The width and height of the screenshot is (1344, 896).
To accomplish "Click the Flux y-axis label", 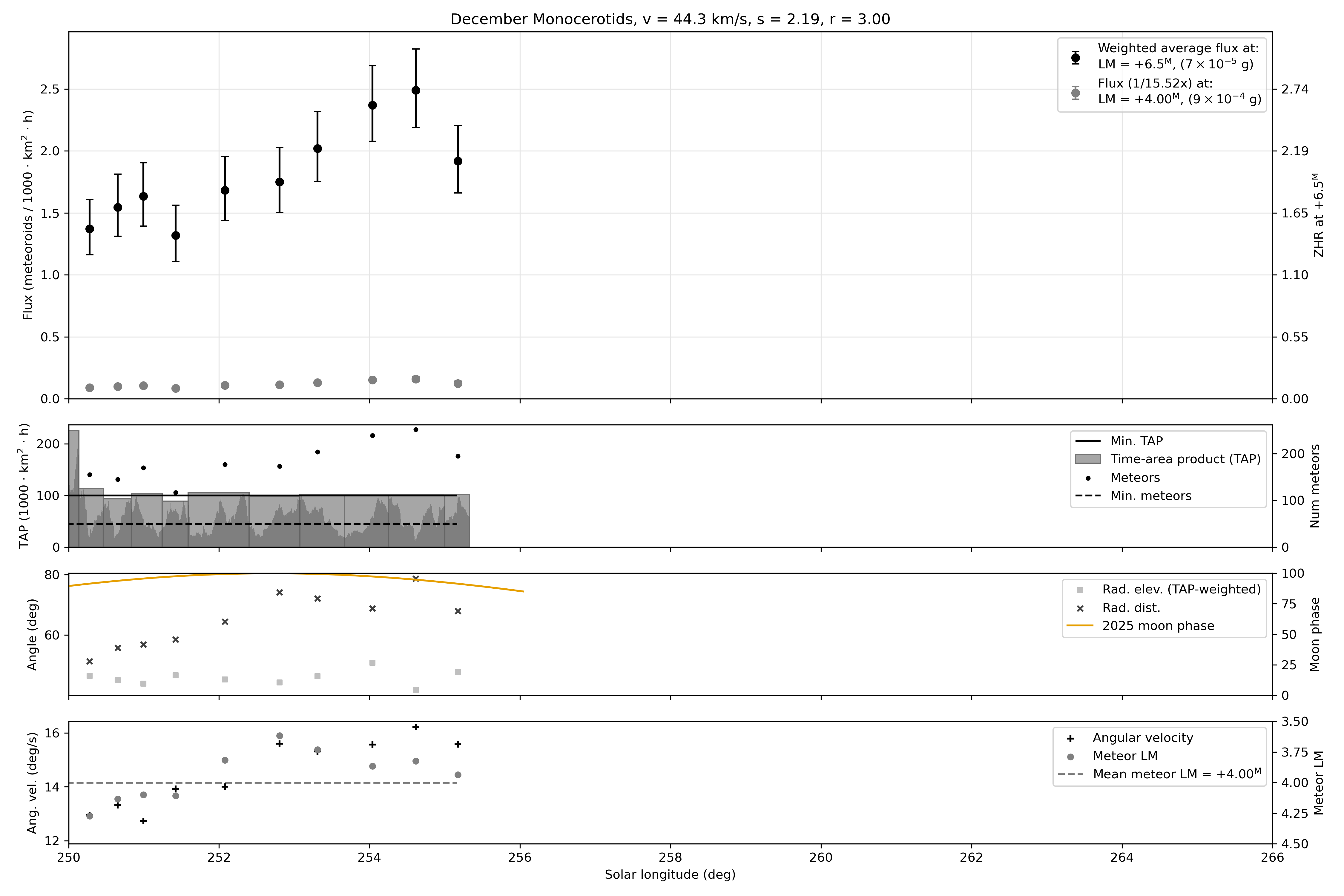I will [x=27, y=215].
